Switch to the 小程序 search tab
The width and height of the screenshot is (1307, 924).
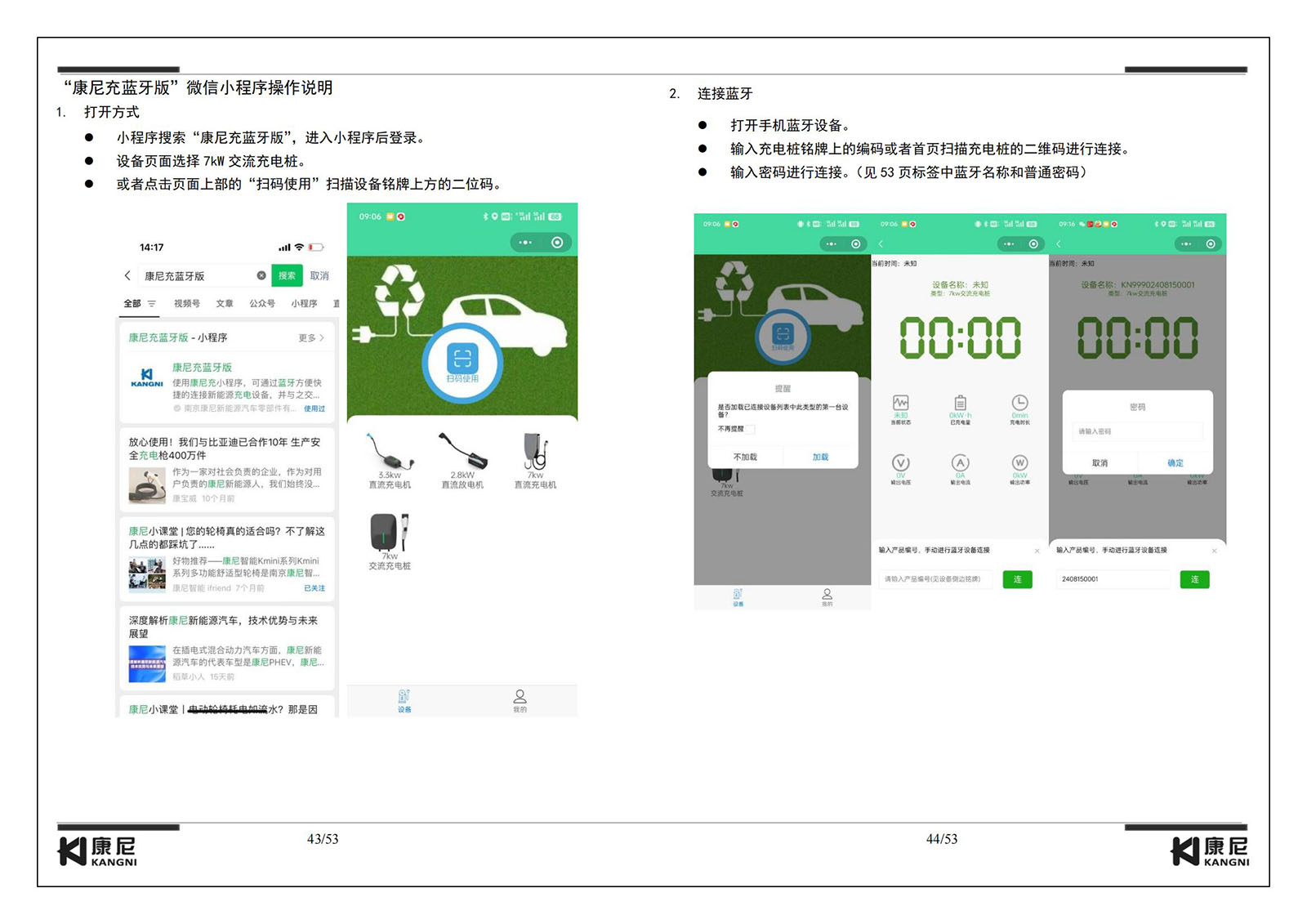[x=304, y=304]
